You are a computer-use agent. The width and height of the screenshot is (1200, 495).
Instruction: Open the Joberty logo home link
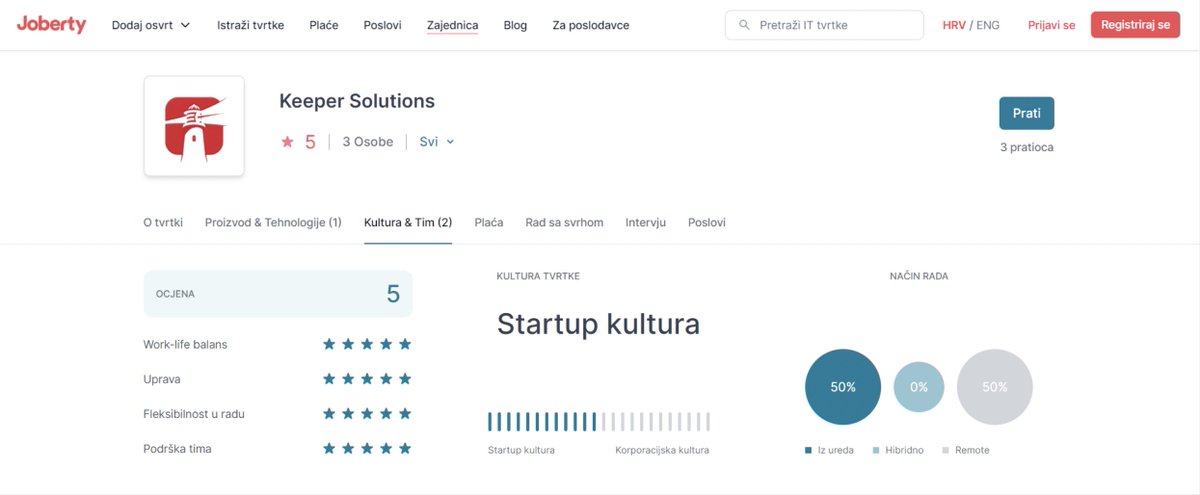[52, 25]
